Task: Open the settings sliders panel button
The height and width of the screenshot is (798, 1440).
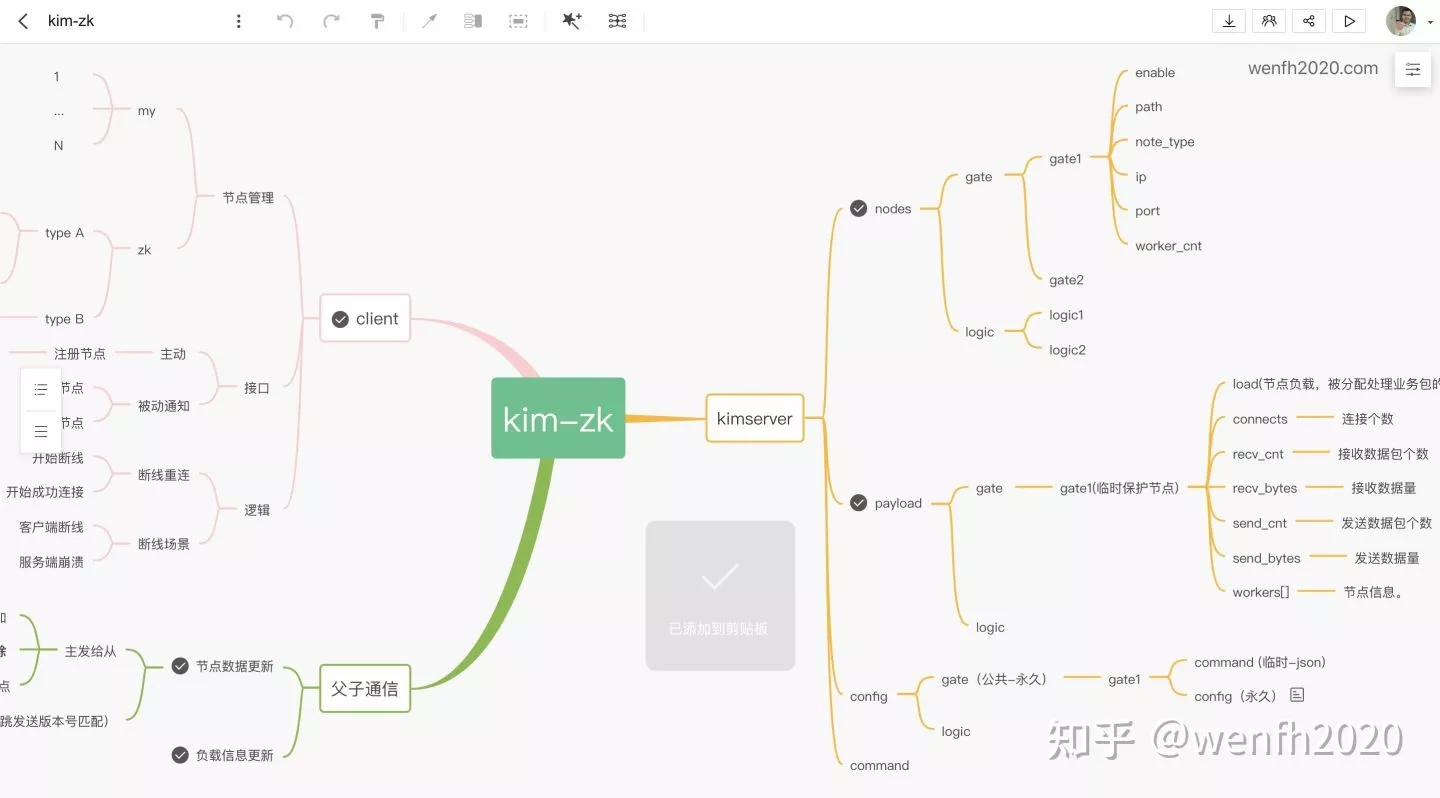Action: 1412,69
